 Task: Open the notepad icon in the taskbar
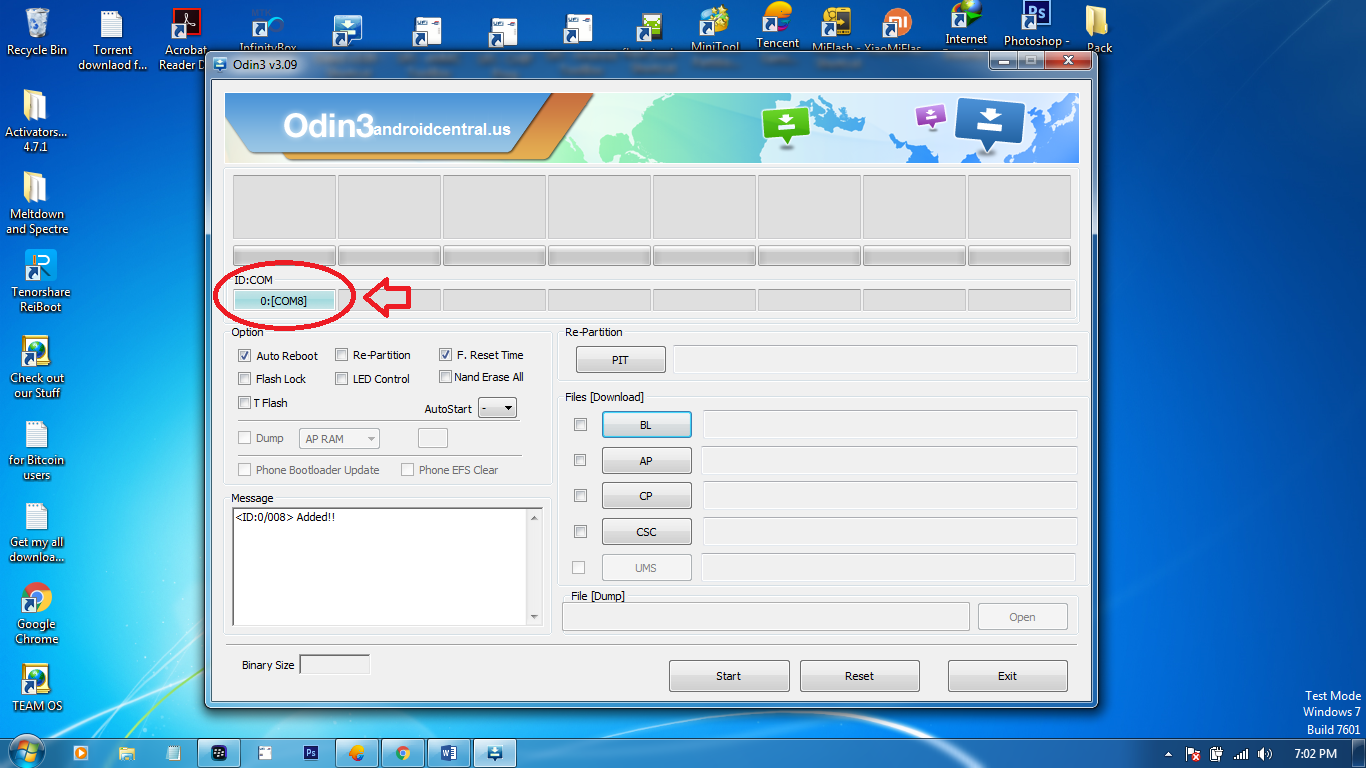173,753
